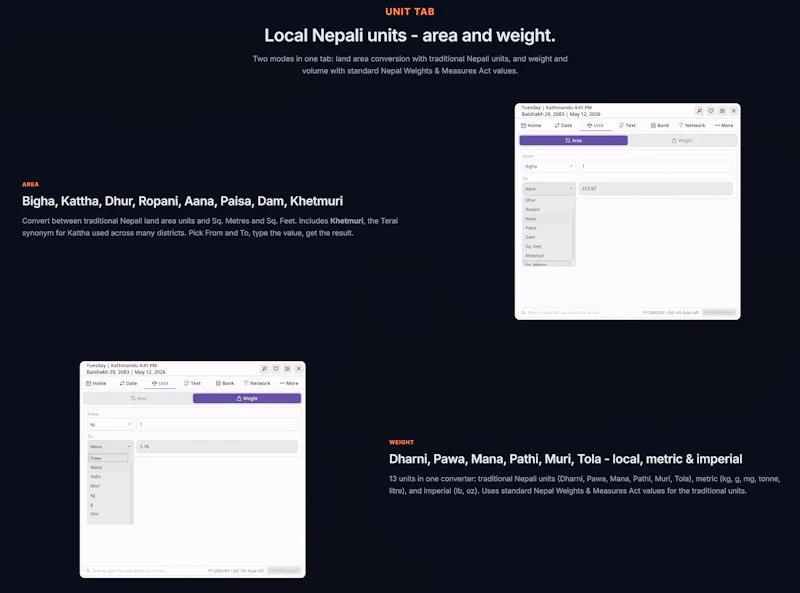Image resolution: width=800 pixels, height=593 pixels.
Task: Open Home tab in Area window
Action: tap(531, 125)
